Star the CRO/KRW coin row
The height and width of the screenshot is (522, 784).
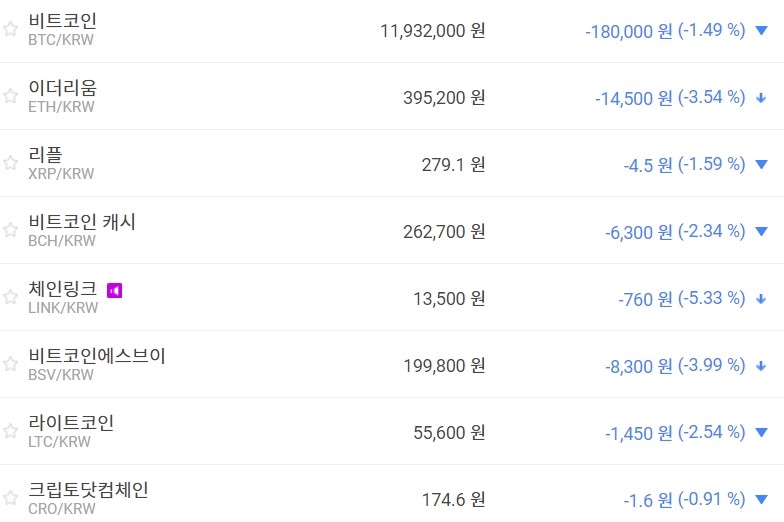pos(10,498)
